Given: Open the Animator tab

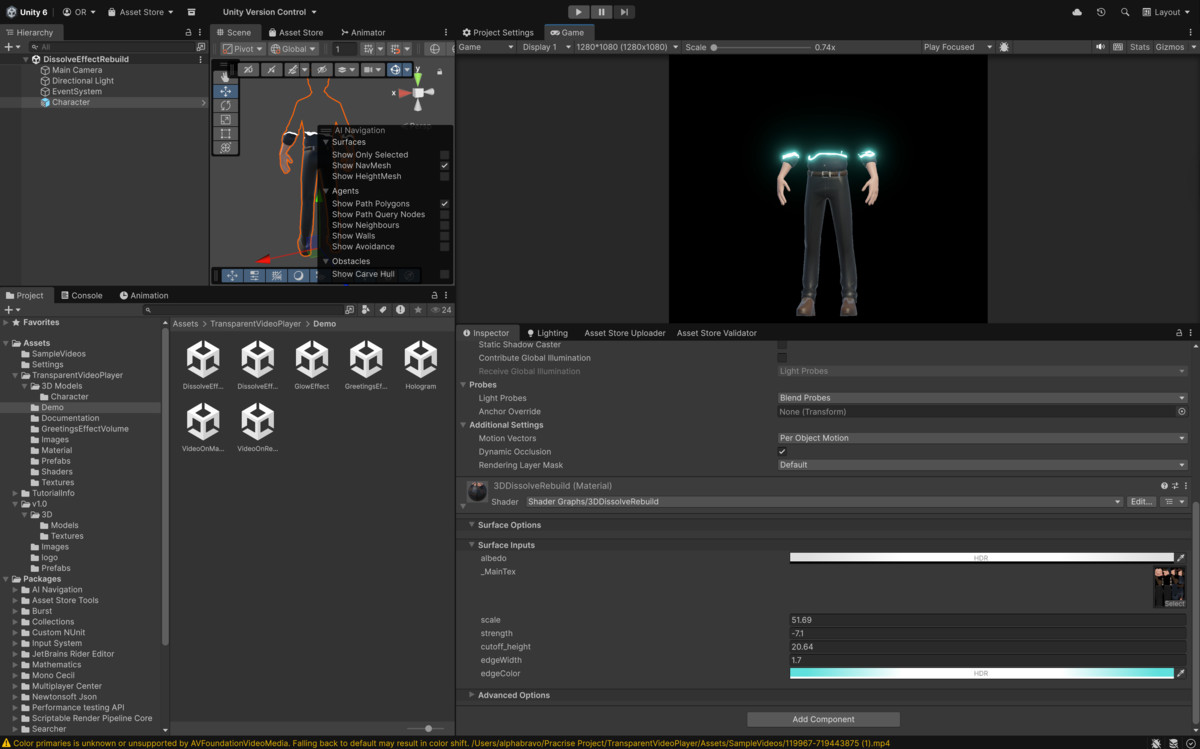Looking at the screenshot, I should coord(363,31).
